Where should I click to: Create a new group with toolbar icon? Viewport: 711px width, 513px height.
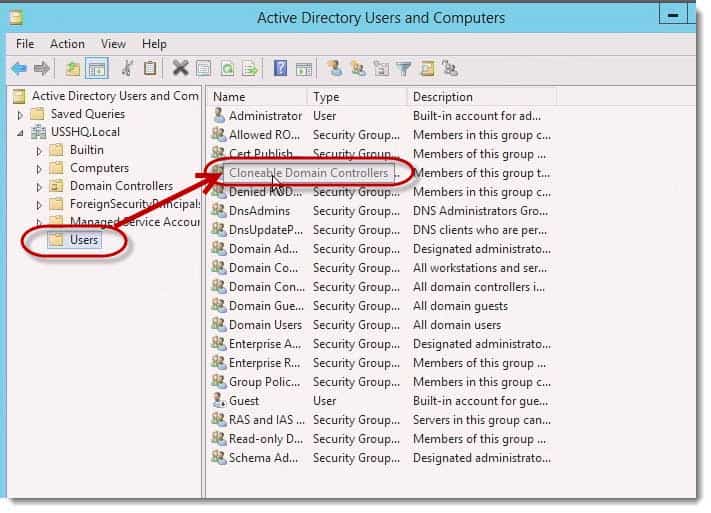[x=358, y=69]
